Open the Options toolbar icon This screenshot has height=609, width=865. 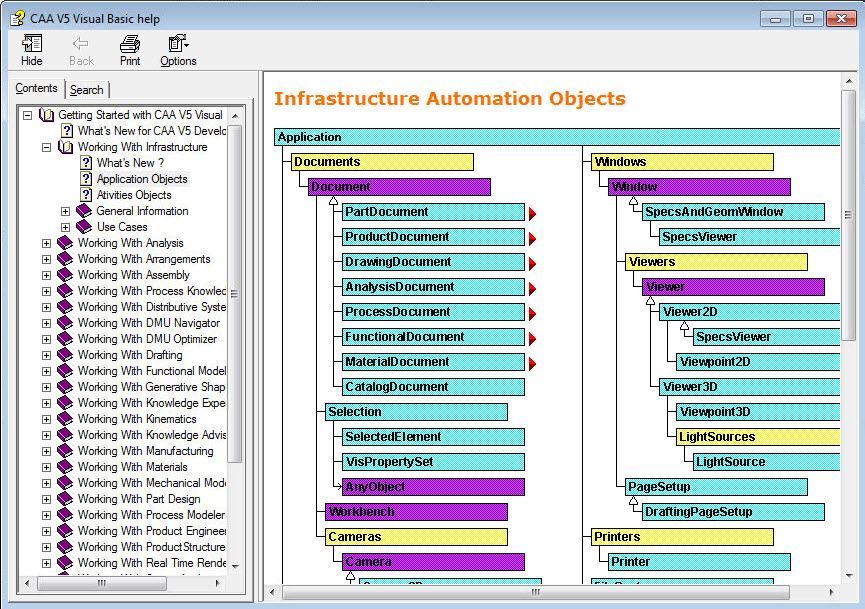[x=178, y=44]
